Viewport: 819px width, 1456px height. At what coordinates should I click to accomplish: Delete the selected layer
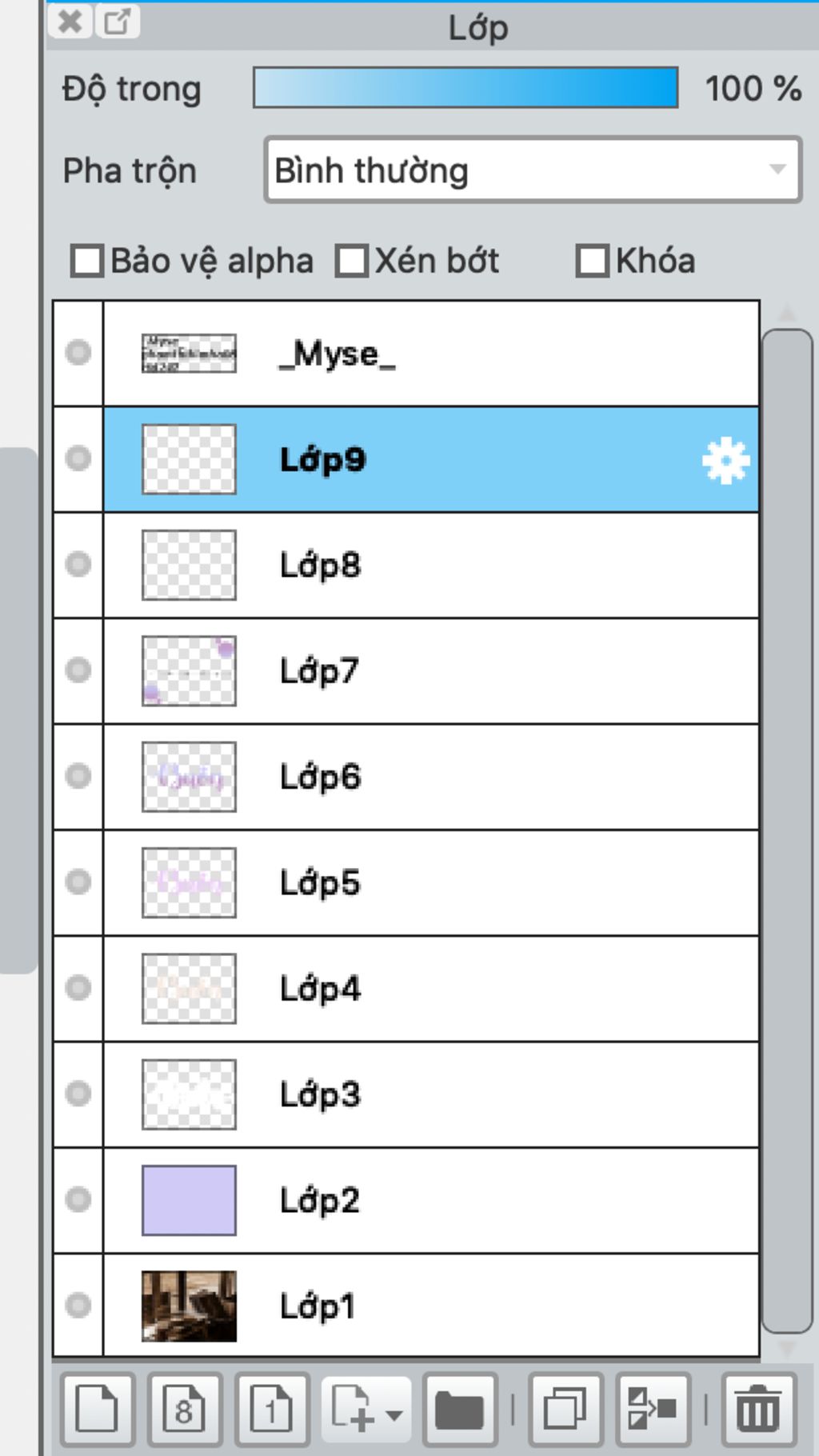click(x=758, y=1409)
